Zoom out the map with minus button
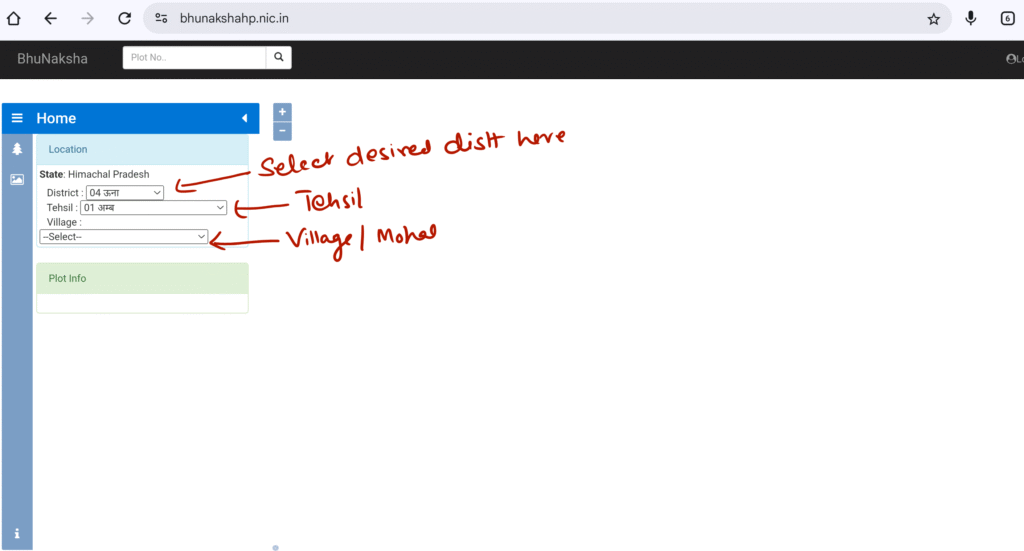Viewport: 1024px width, 551px height. point(282,131)
